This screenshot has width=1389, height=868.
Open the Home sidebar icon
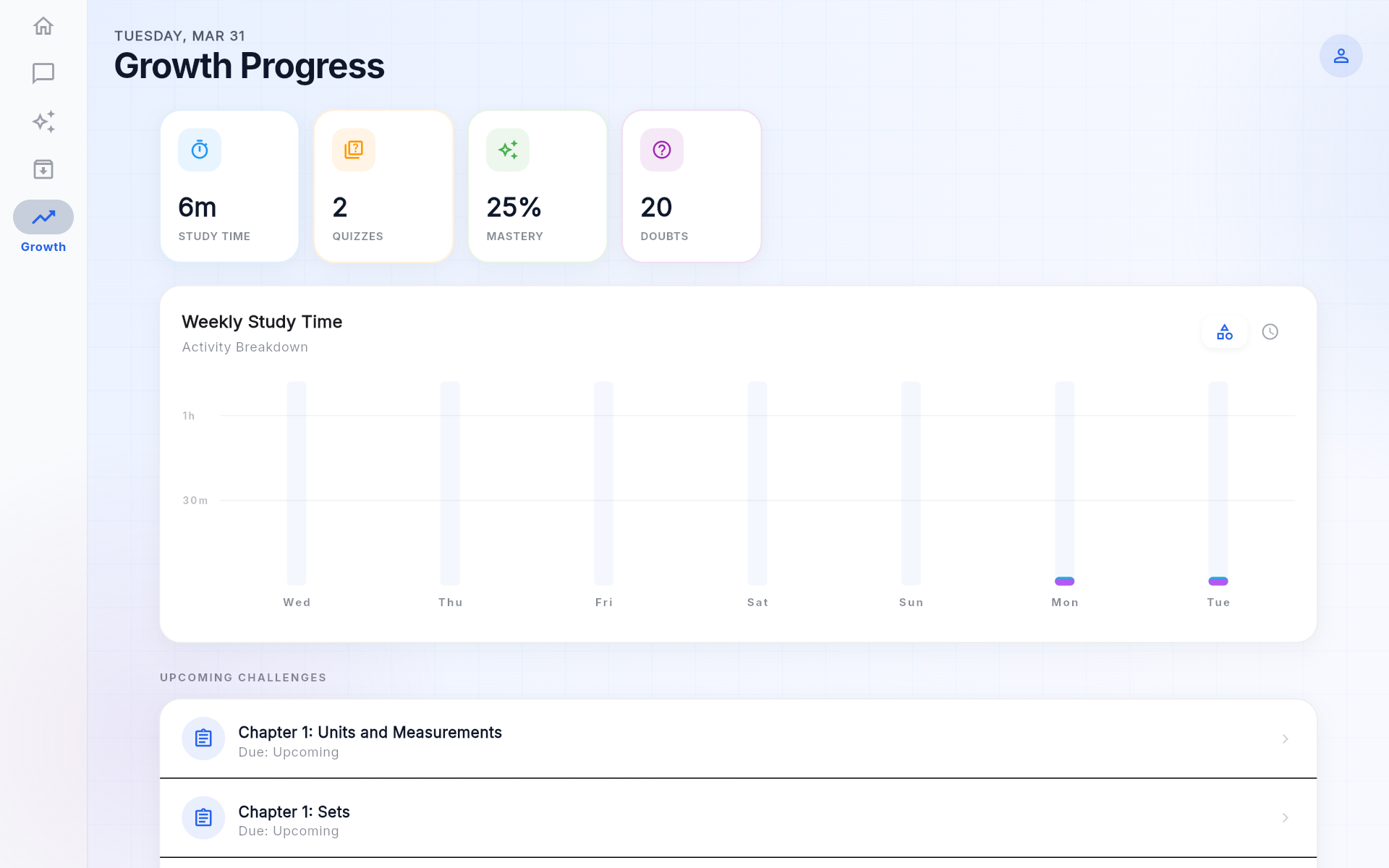(x=43, y=26)
